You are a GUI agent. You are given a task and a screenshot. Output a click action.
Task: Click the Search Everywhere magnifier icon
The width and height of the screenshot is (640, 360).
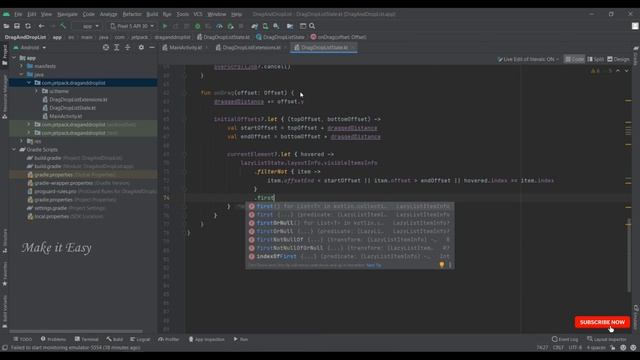pos(312,26)
